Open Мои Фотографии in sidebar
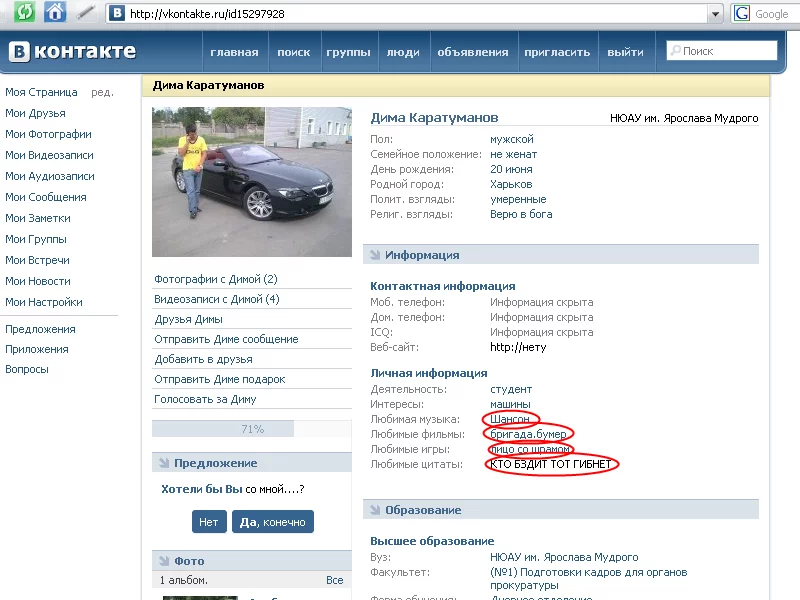This screenshot has width=800, height=600. [x=48, y=134]
